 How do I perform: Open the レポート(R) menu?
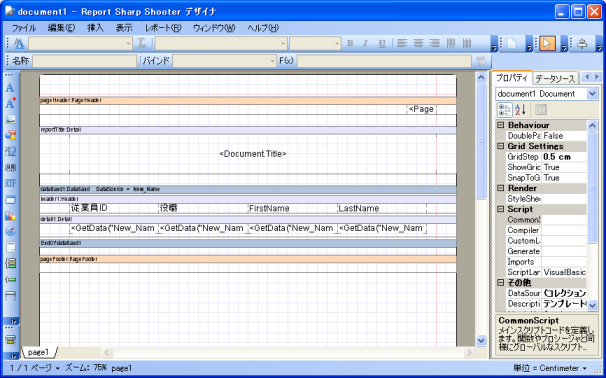(x=163, y=28)
